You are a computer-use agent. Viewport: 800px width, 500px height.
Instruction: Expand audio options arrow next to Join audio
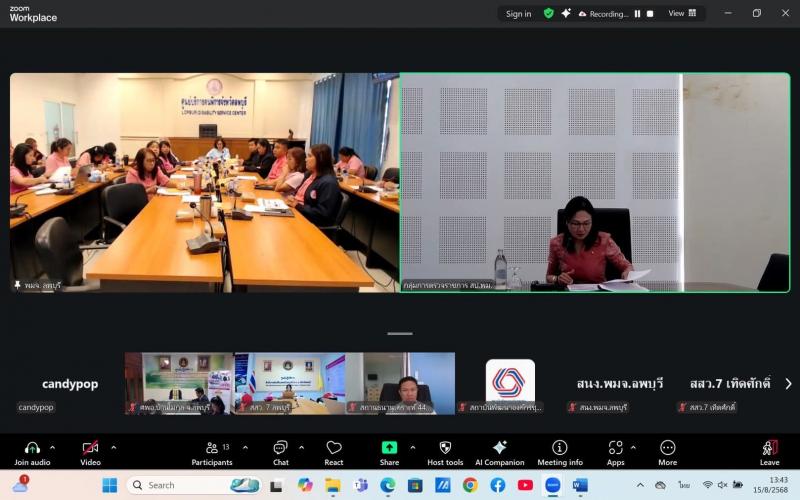[53, 447]
